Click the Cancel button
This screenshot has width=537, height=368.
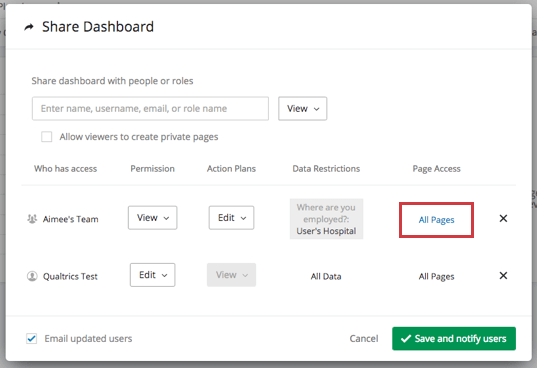click(x=364, y=339)
